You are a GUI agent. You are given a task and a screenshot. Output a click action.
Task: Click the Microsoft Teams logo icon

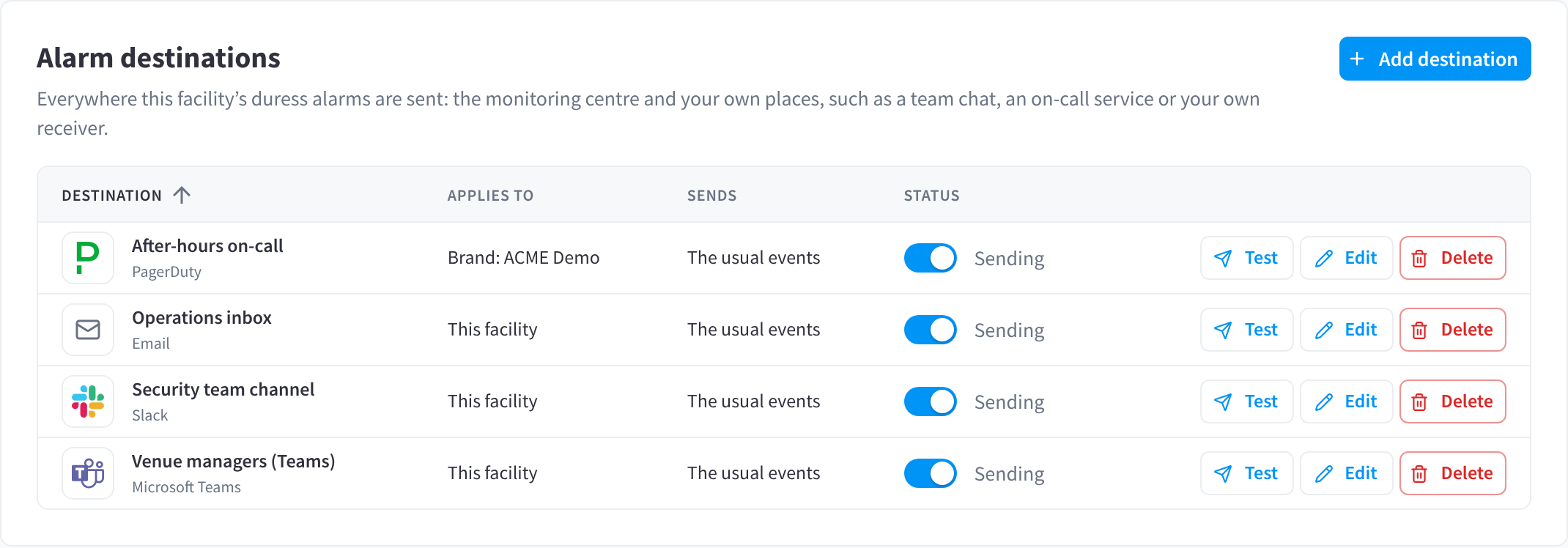click(88, 473)
